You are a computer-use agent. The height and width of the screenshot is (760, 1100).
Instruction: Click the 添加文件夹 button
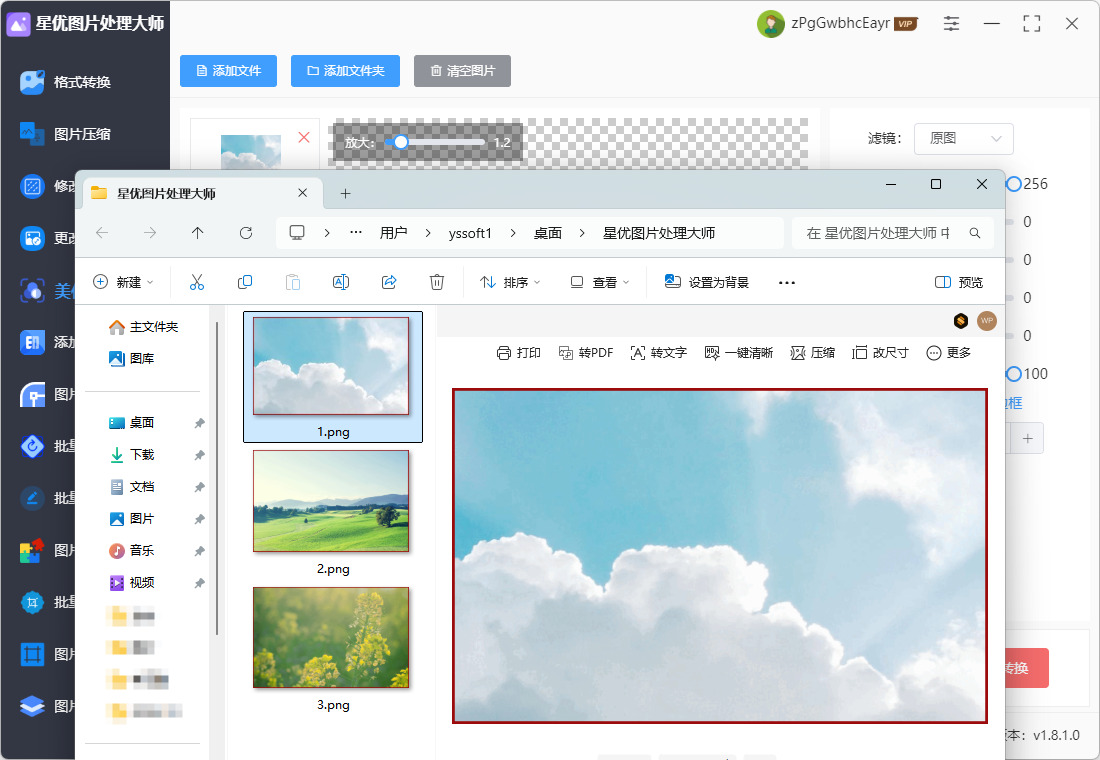(x=345, y=71)
